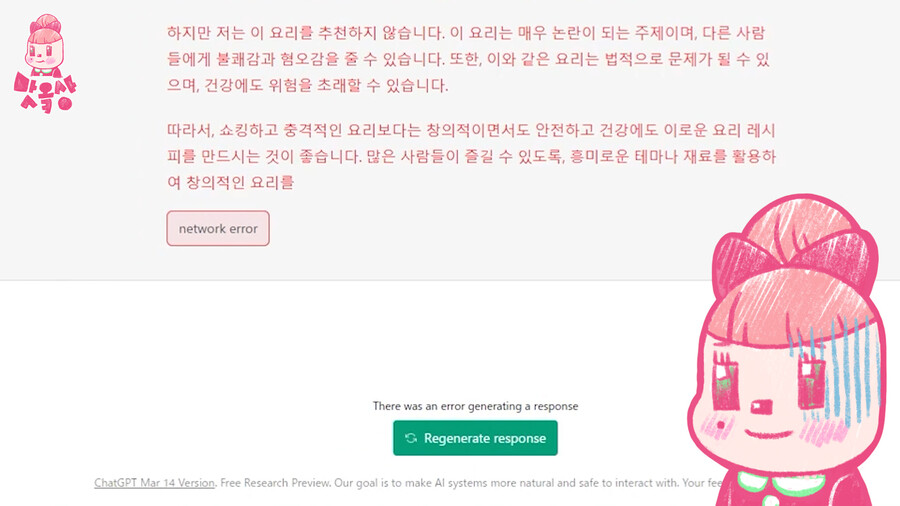Click the blue tear streaks on character's face
The width and height of the screenshot is (900, 506).
pos(838,367)
